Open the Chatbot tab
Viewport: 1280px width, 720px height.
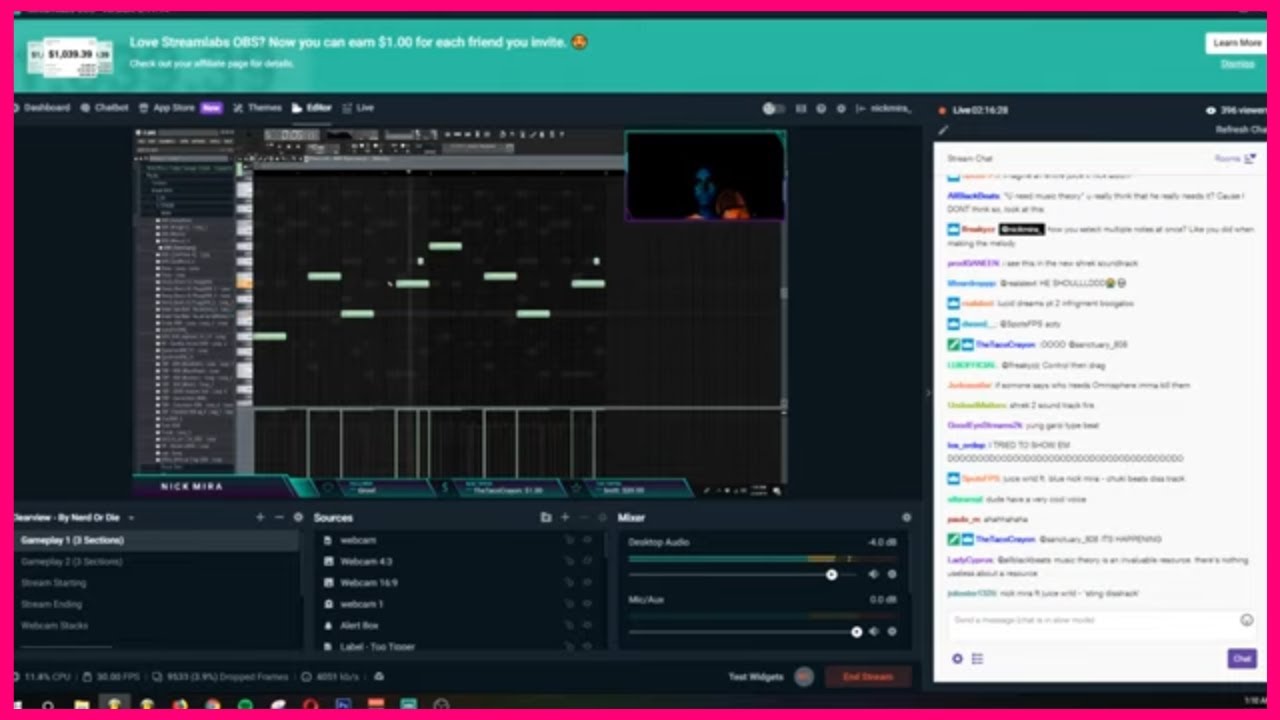coord(105,108)
